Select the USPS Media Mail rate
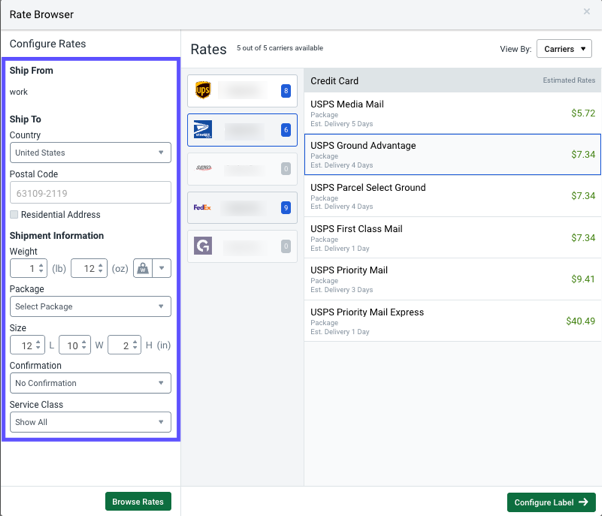 tap(453, 113)
